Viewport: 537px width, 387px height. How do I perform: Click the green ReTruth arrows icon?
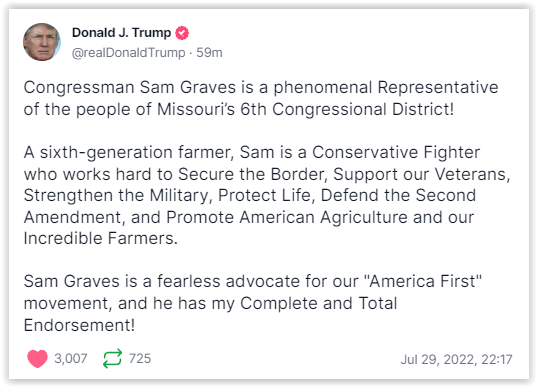coord(112,359)
